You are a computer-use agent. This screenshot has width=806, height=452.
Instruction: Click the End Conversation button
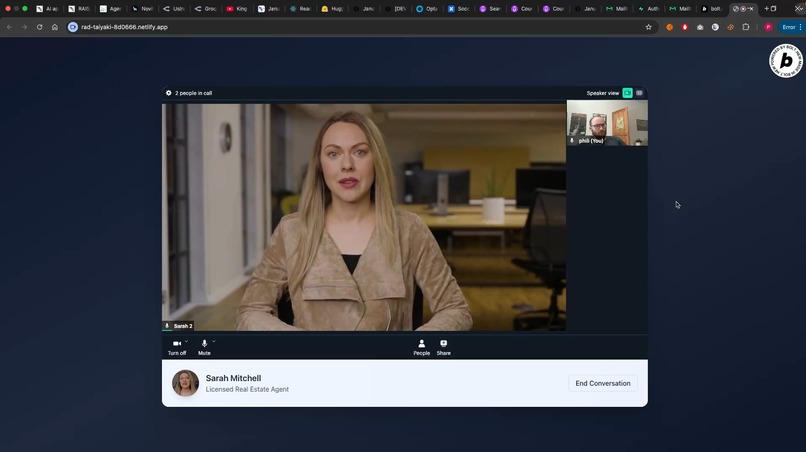click(x=602, y=383)
